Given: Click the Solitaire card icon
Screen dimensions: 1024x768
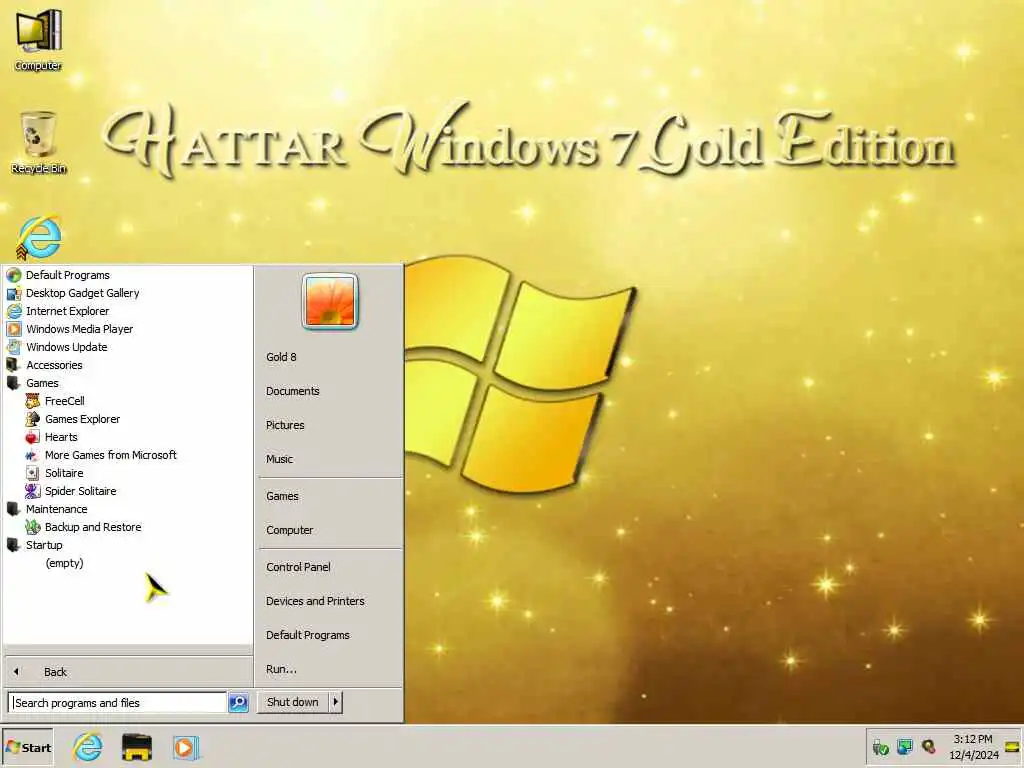Looking at the screenshot, I should pos(32,473).
